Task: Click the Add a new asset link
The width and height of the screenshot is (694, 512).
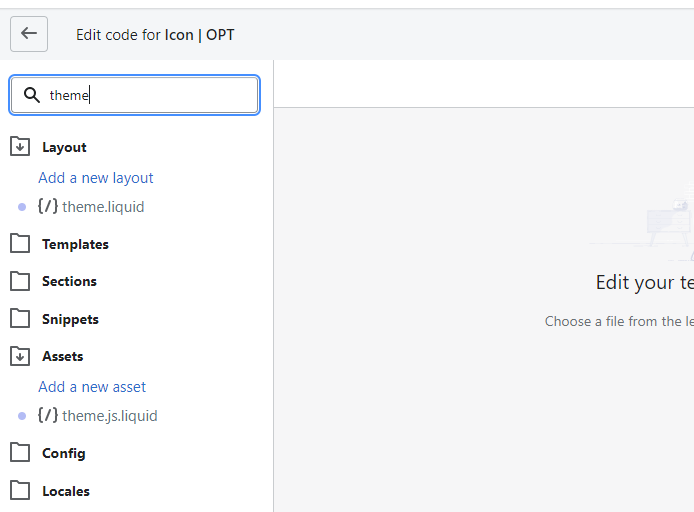Action: pyautogui.click(x=92, y=387)
